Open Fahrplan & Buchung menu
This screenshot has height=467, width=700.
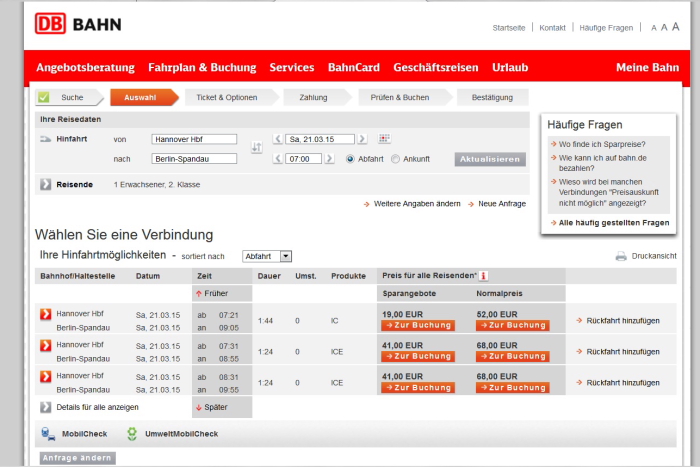pos(201,68)
